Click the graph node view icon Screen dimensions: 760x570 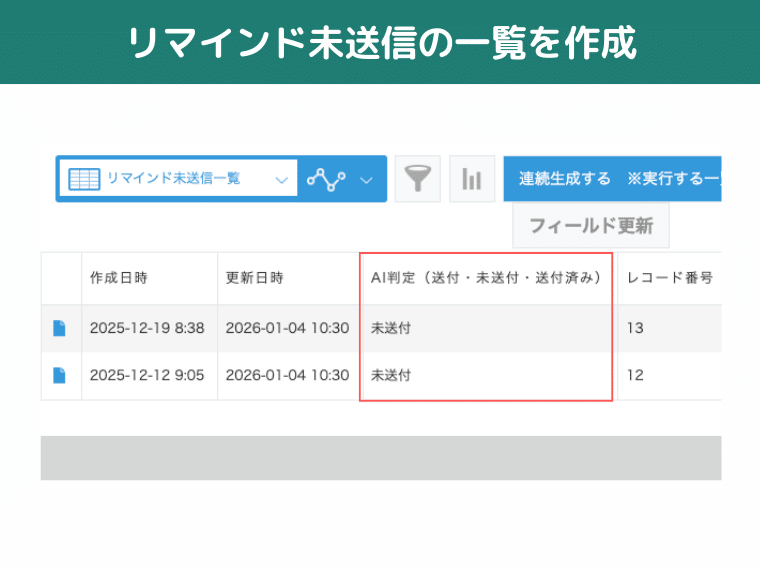[x=326, y=179]
